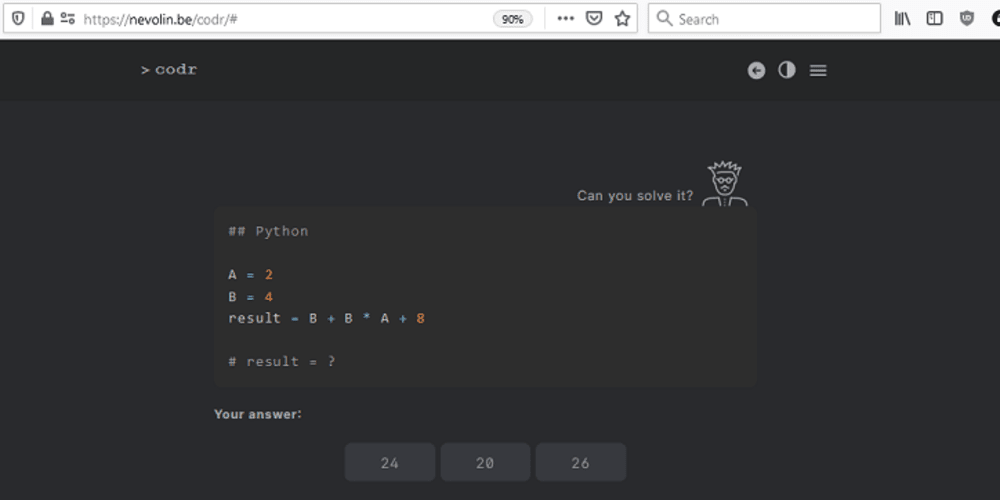Viewport: 1000px width, 500px height.
Task: Click the 'A = 2' code line
Action: coord(251,275)
